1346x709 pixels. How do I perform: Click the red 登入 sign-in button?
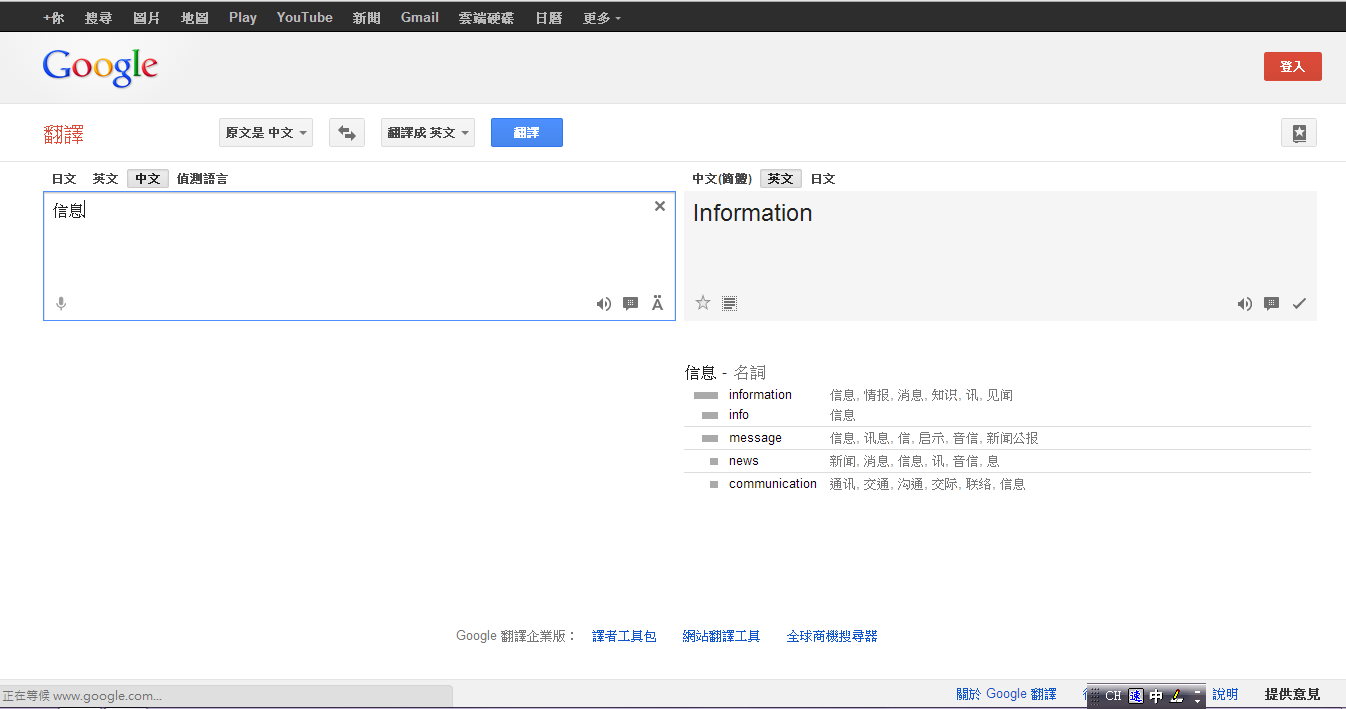click(1293, 66)
